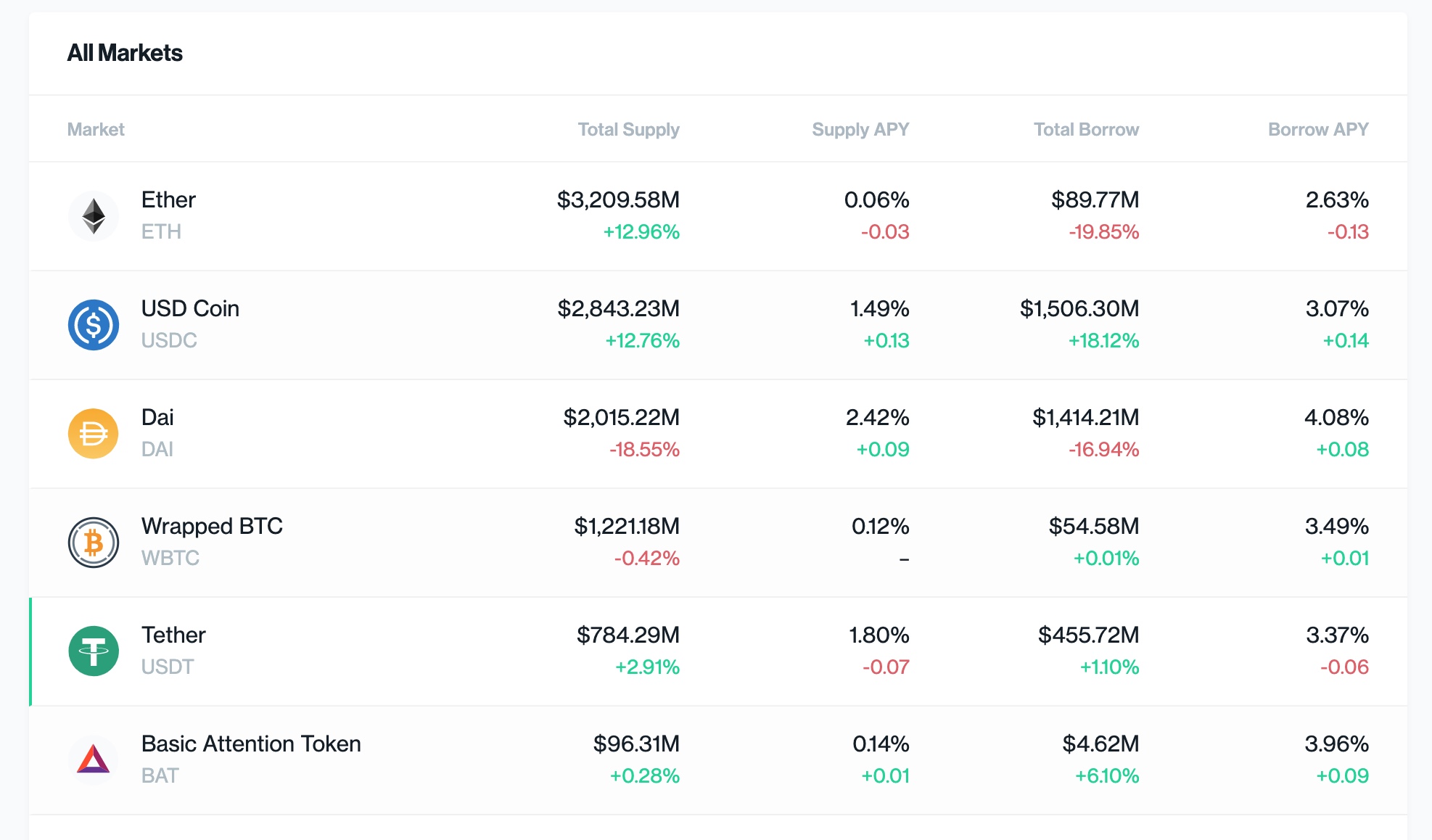Click Tether borrow APY 3.37%
Image resolution: width=1432 pixels, height=840 pixels.
click(1337, 635)
